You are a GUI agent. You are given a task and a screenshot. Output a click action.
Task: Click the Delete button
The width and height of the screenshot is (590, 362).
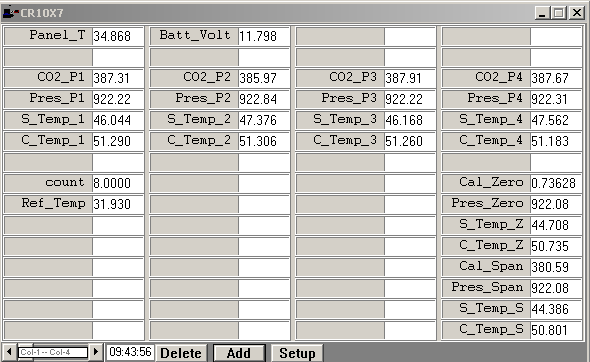point(181,353)
